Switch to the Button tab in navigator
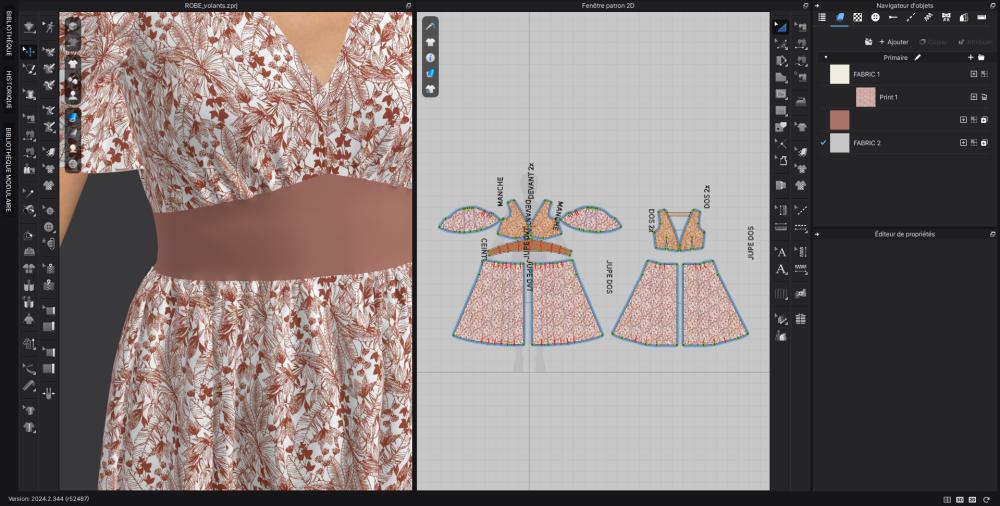This screenshot has width=1000, height=506. tap(875, 17)
